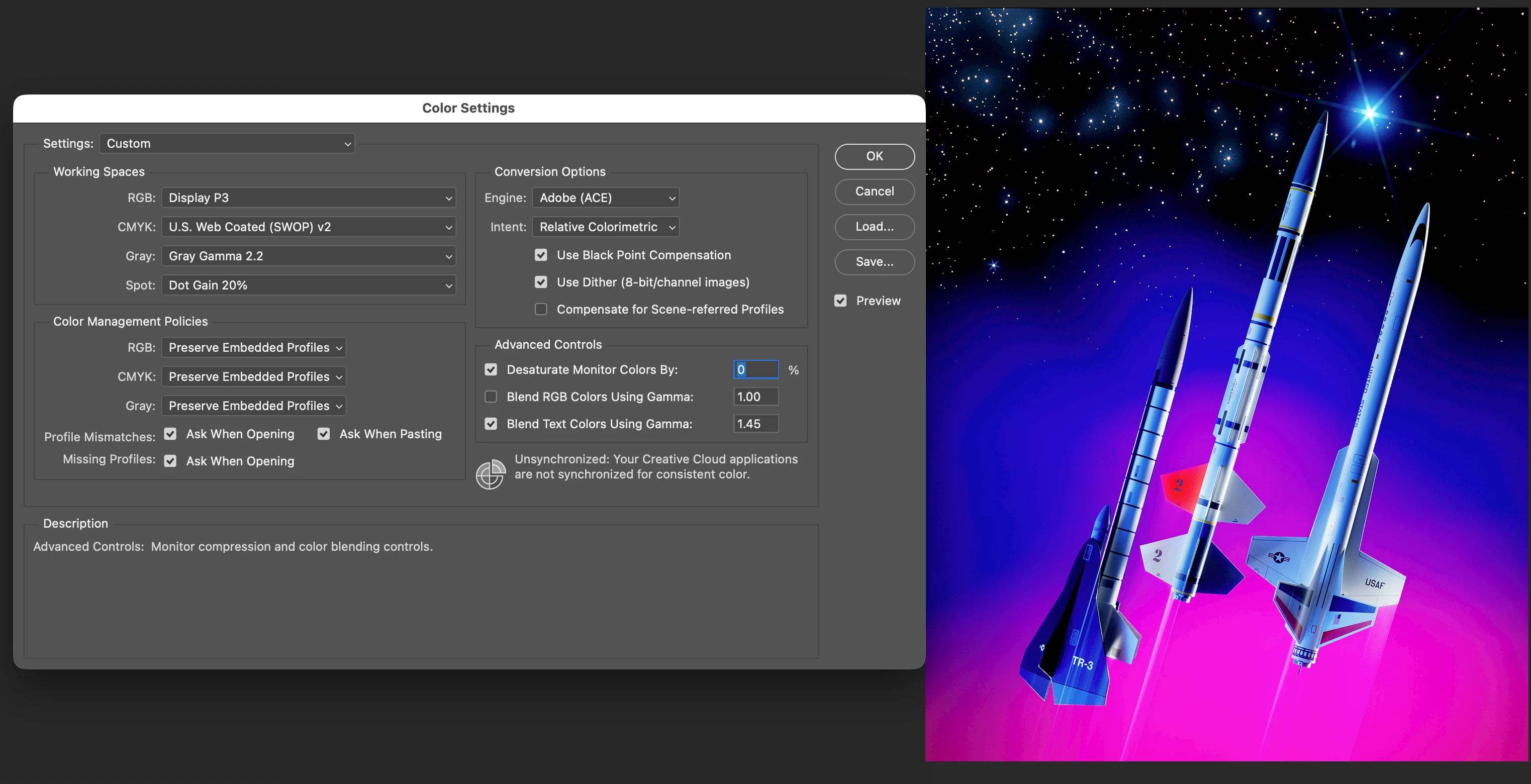Click the Blend RGB gamma value field
The height and width of the screenshot is (784, 1531).
tap(756, 397)
